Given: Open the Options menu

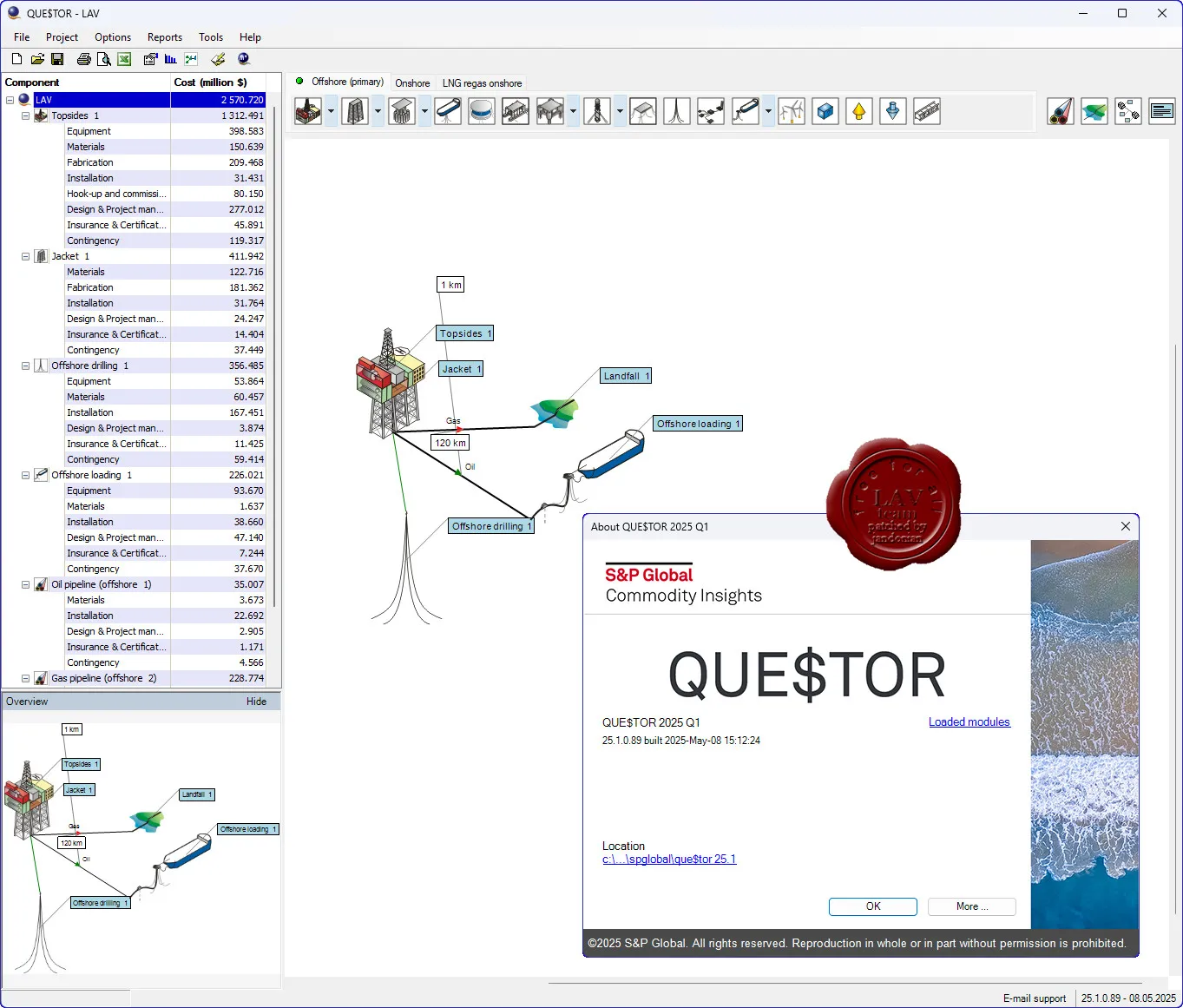Looking at the screenshot, I should tap(113, 37).
